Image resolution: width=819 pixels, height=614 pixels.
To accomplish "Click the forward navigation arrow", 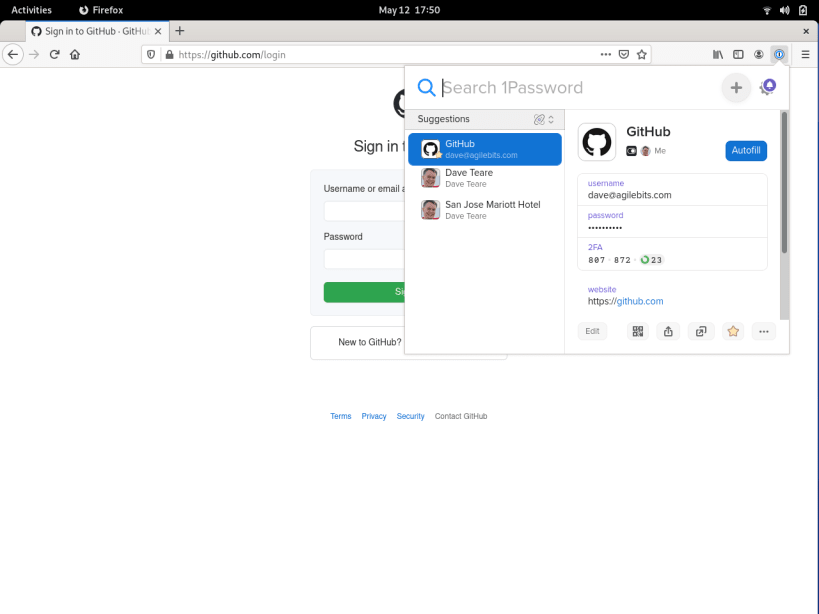I will pyautogui.click(x=34, y=54).
